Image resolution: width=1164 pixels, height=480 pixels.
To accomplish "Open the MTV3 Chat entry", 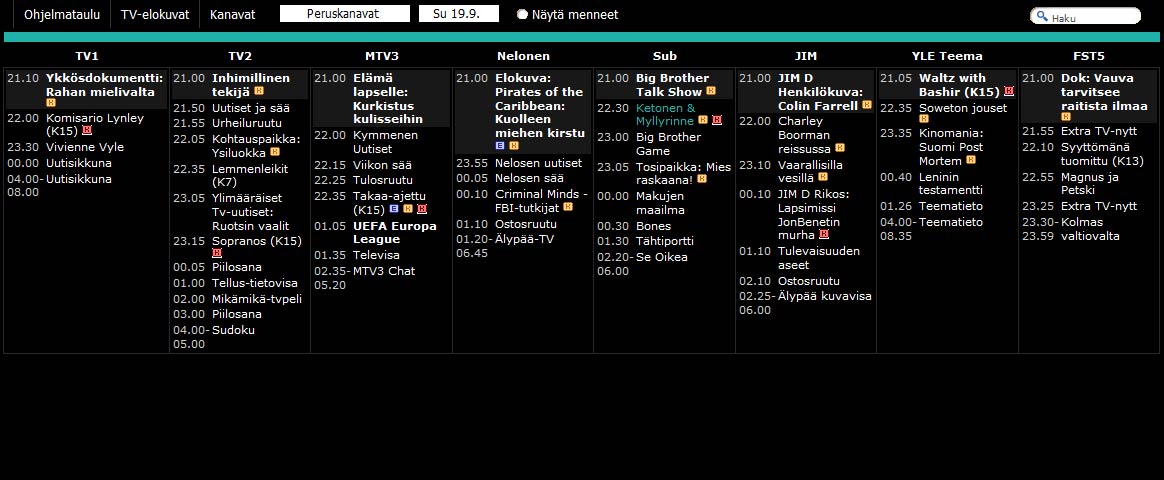I will coord(384,271).
